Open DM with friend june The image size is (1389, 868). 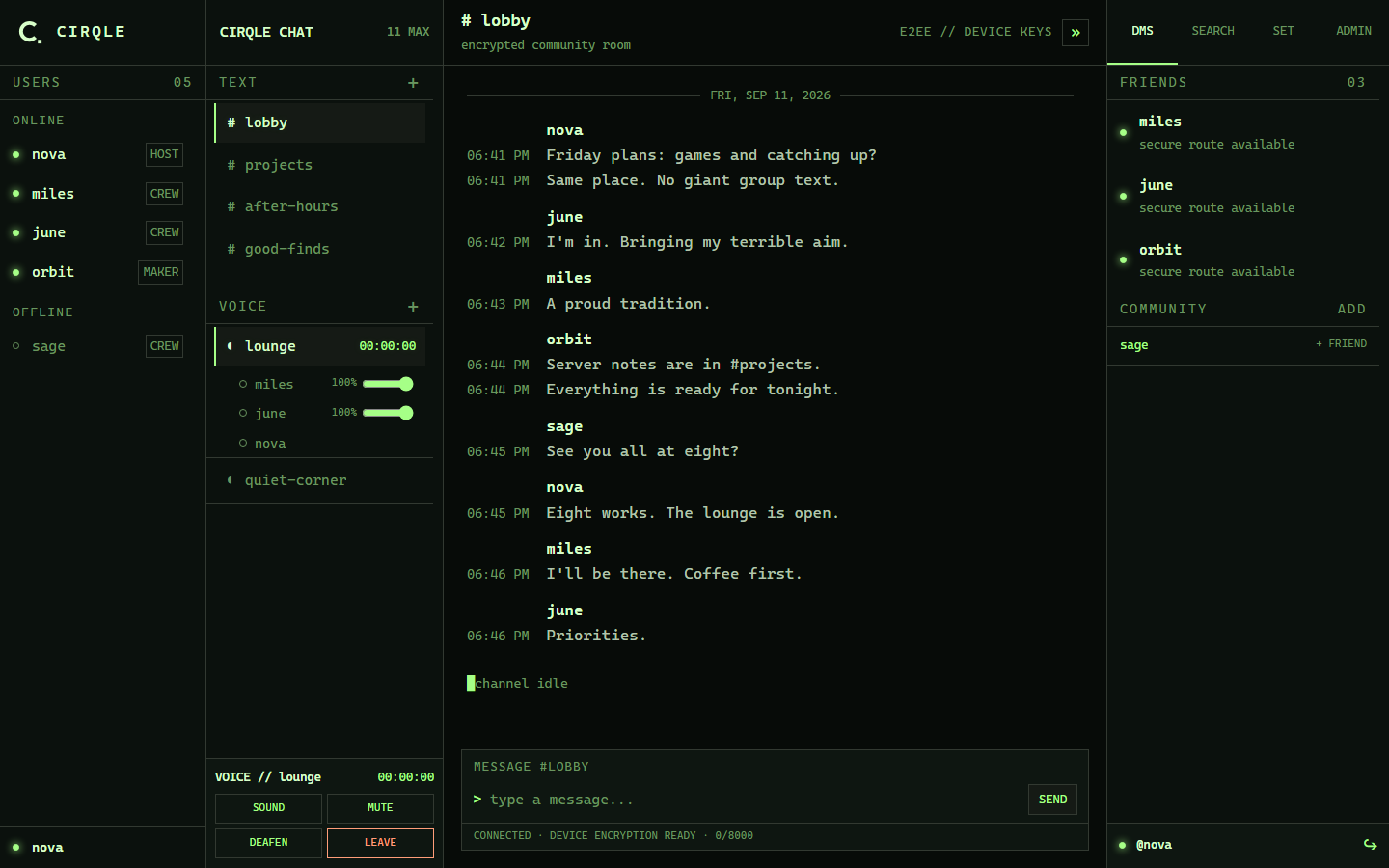(1243, 196)
